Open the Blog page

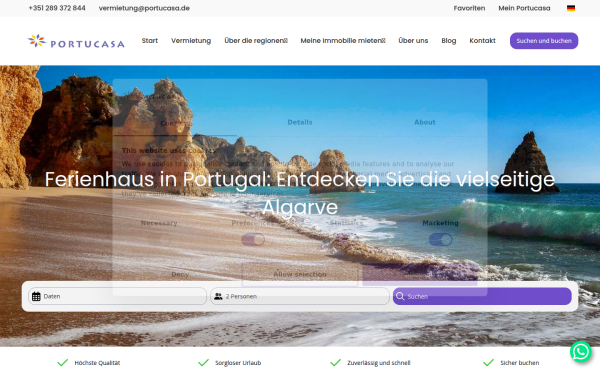coord(448,41)
